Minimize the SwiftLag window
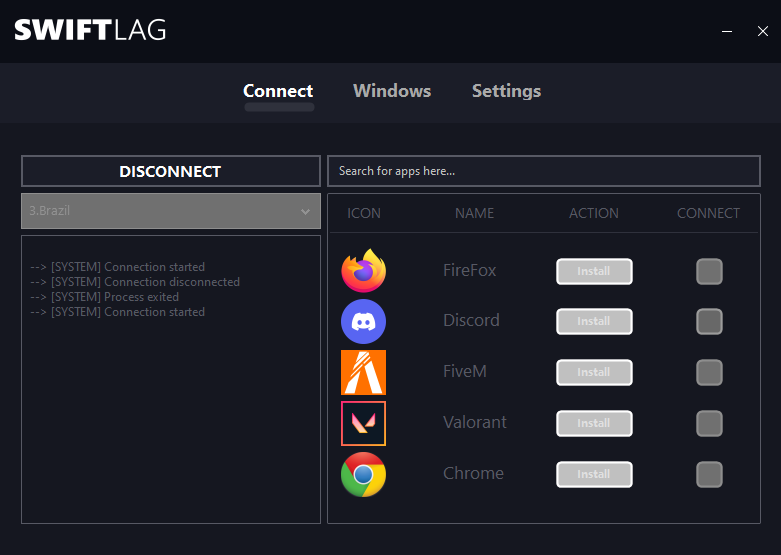The height and width of the screenshot is (555, 781). [727, 31]
